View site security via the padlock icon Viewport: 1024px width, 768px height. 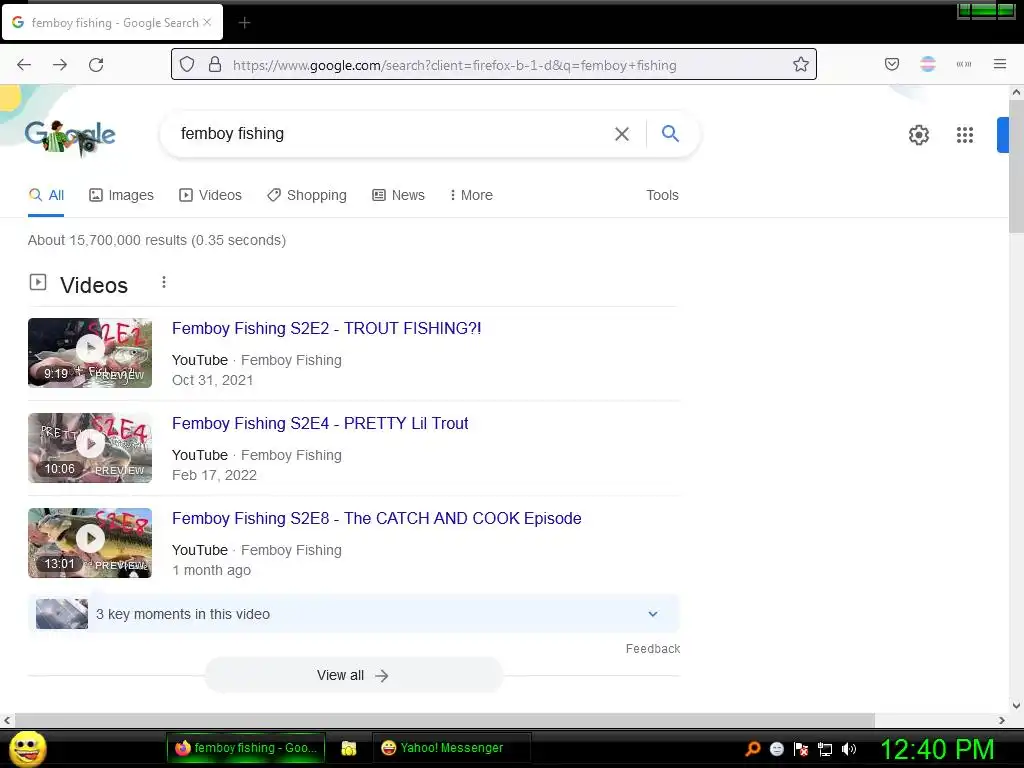[x=215, y=64]
